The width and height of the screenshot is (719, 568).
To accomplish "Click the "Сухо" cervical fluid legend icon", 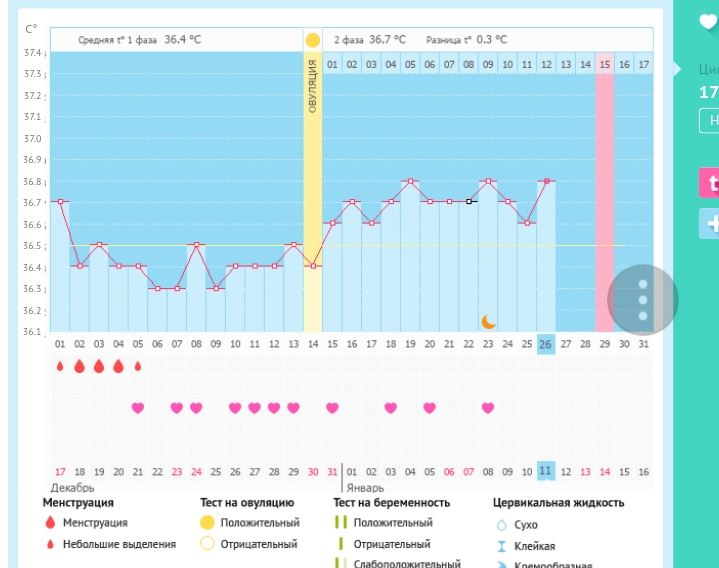I will click(x=500, y=524).
